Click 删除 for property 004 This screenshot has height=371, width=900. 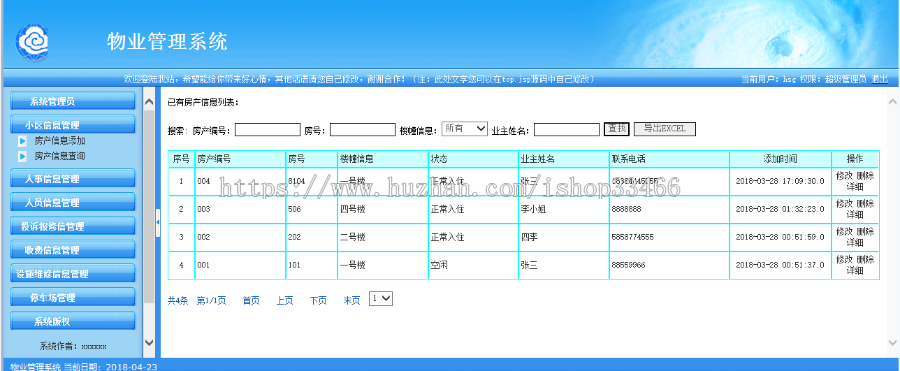866,176
